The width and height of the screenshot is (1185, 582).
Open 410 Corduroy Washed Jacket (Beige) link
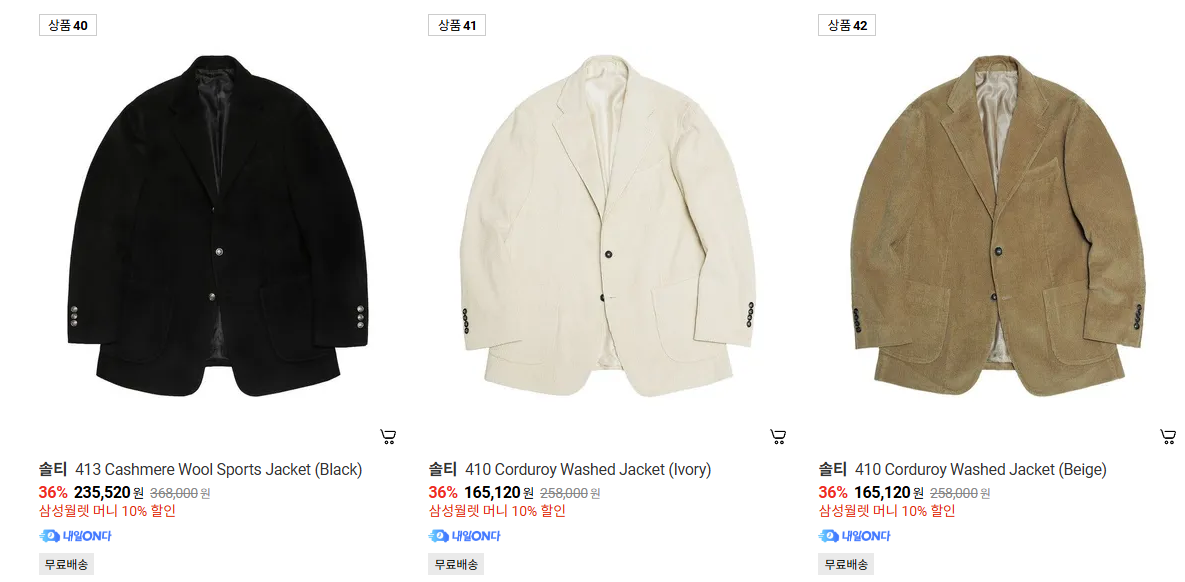pos(980,469)
